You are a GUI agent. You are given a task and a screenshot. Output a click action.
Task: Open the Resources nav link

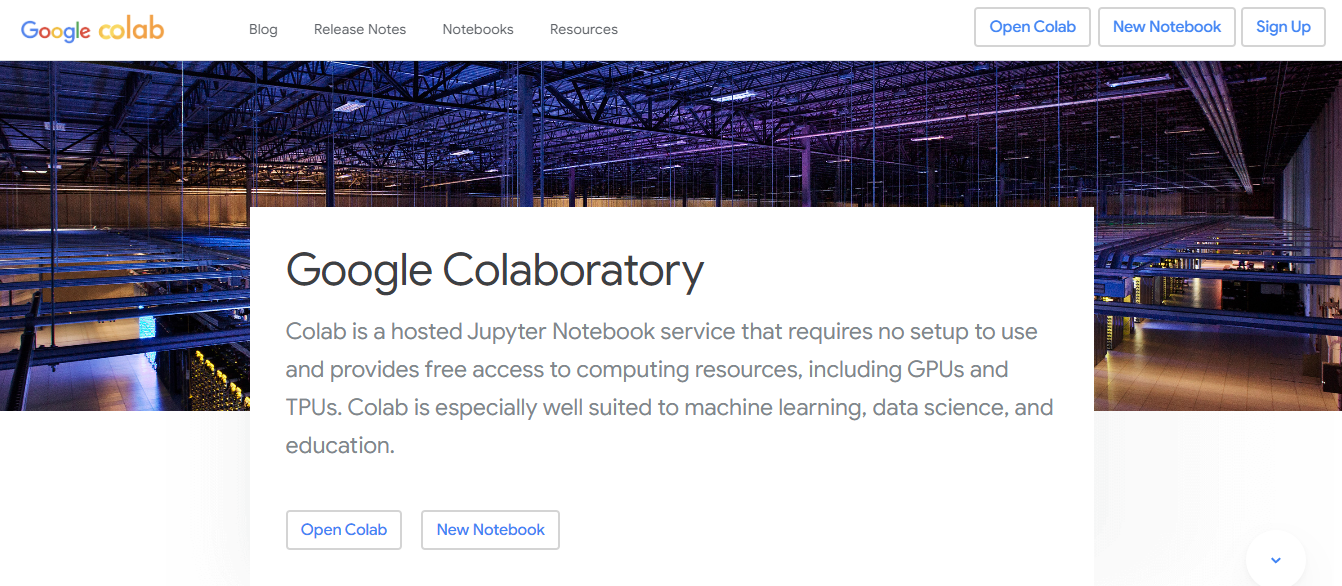[584, 29]
